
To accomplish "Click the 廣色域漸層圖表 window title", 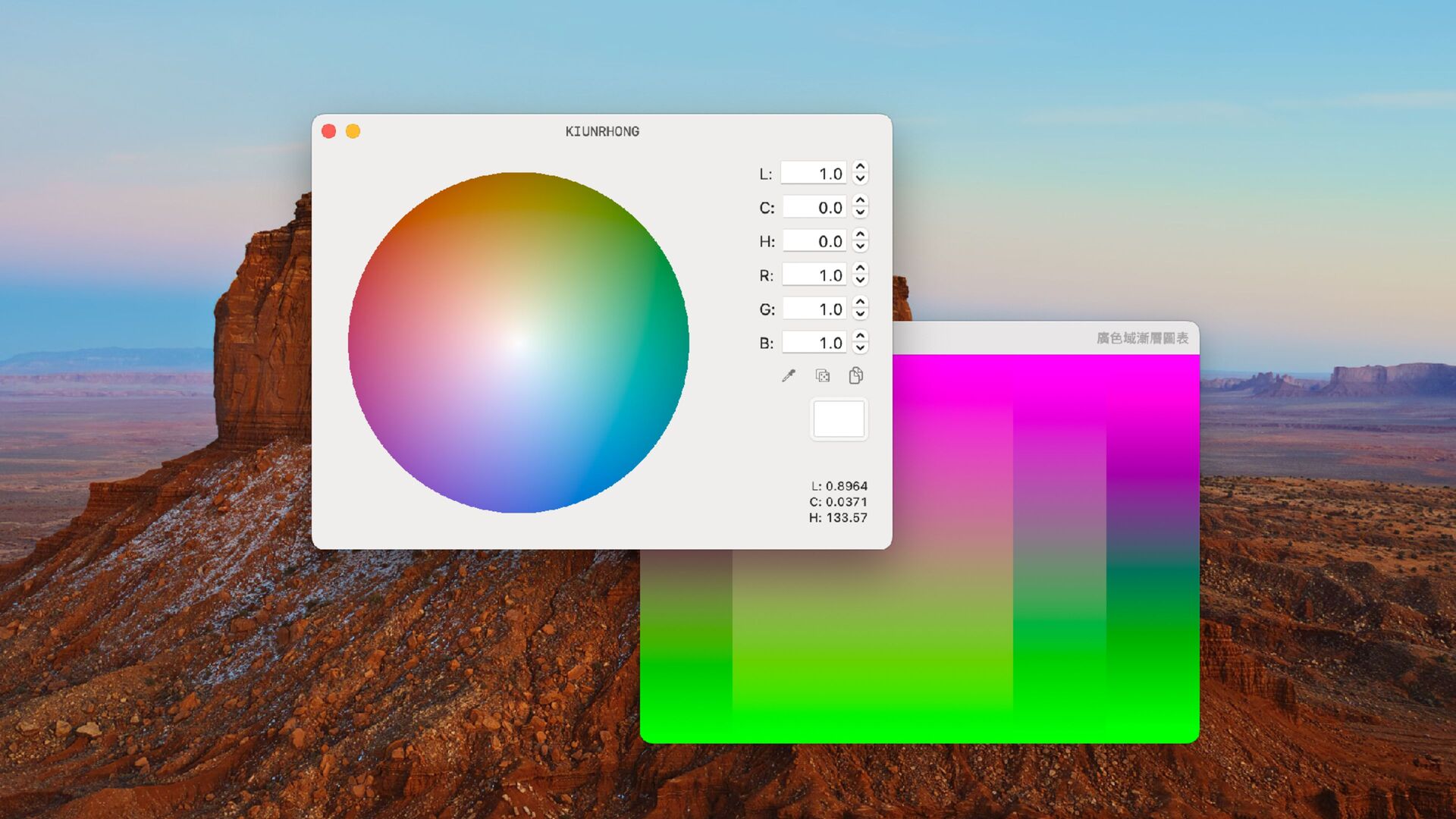I will tap(1143, 338).
